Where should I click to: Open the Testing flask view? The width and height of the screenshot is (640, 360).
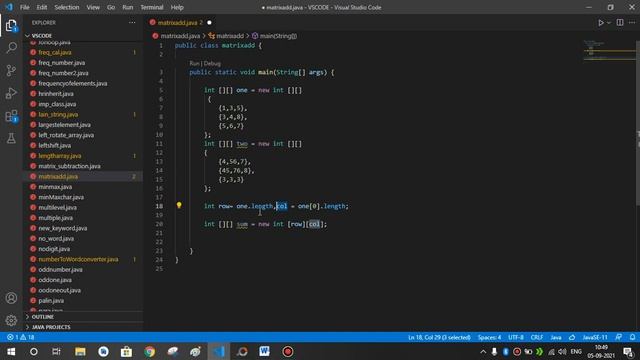[x=11, y=138]
